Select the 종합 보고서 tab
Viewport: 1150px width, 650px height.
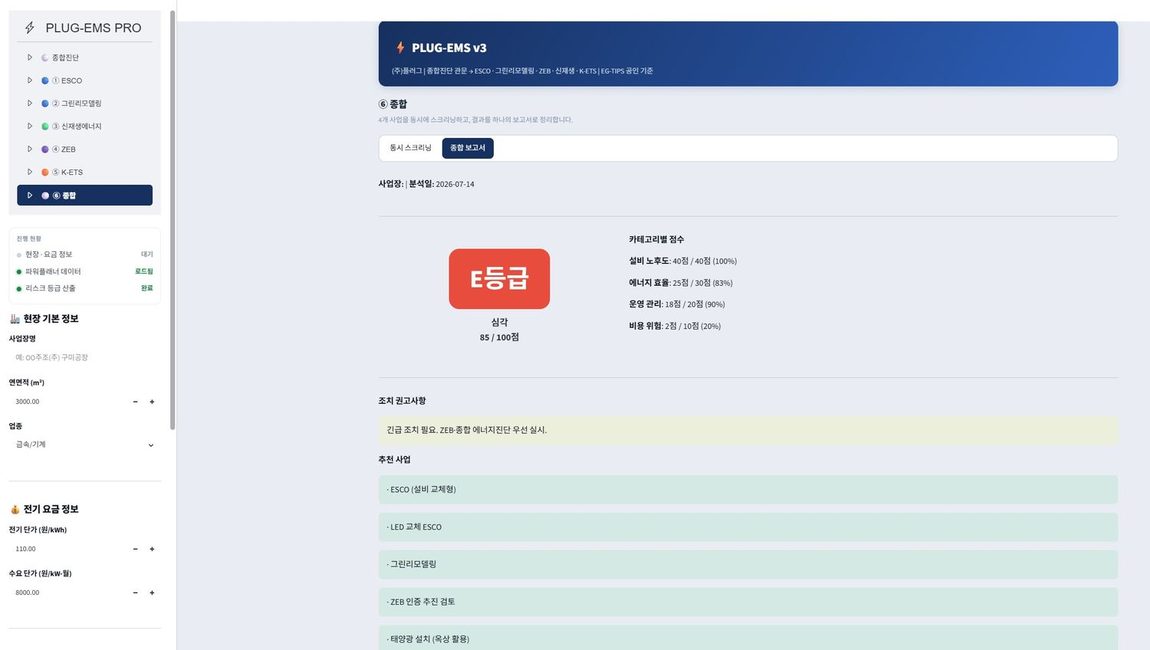467,148
